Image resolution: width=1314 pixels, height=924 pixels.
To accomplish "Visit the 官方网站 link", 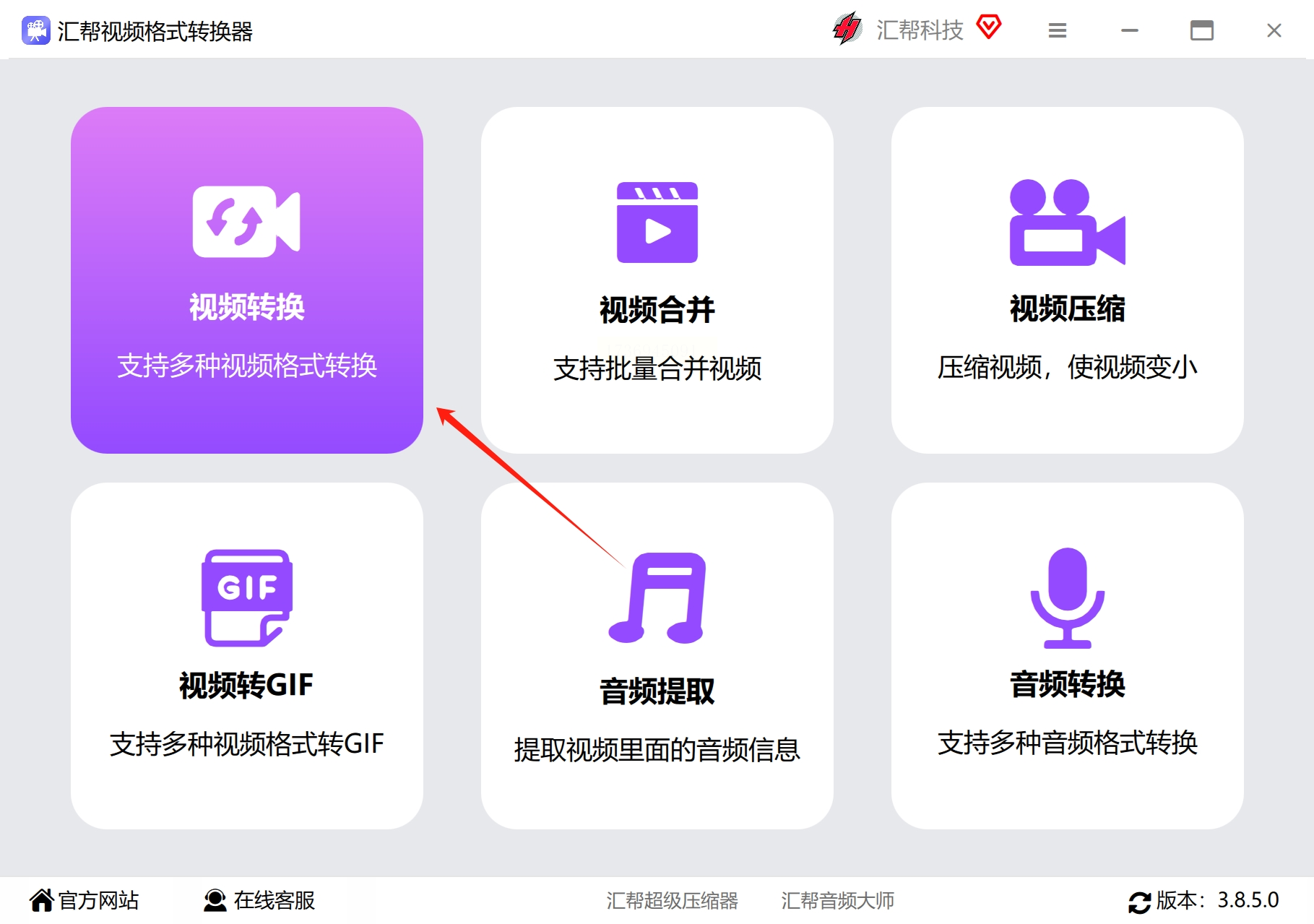I will (98, 900).
